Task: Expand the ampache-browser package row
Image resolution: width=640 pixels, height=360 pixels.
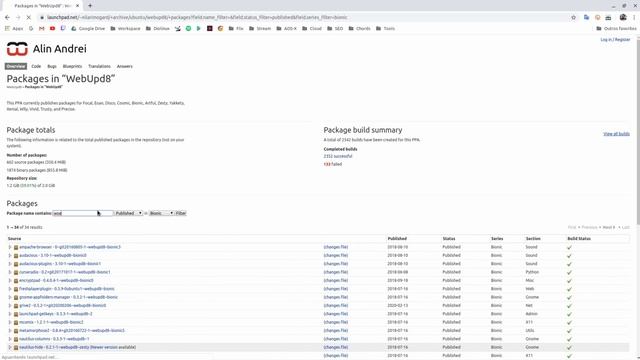Action: click(x=10, y=247)
